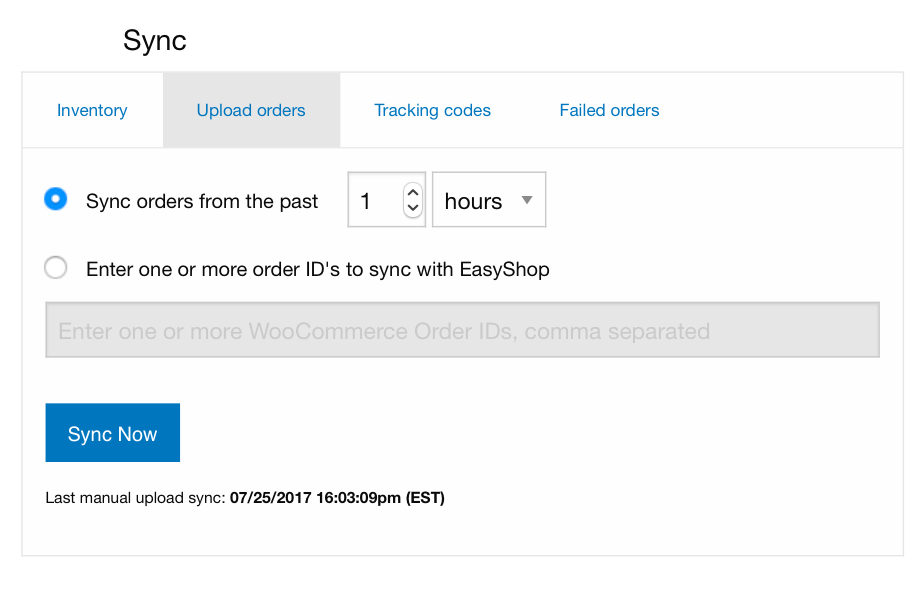The width and height of the screenshot is (924, 600).
Task: Click the dropdown arrow next to hours
Action: pos(526,199)
